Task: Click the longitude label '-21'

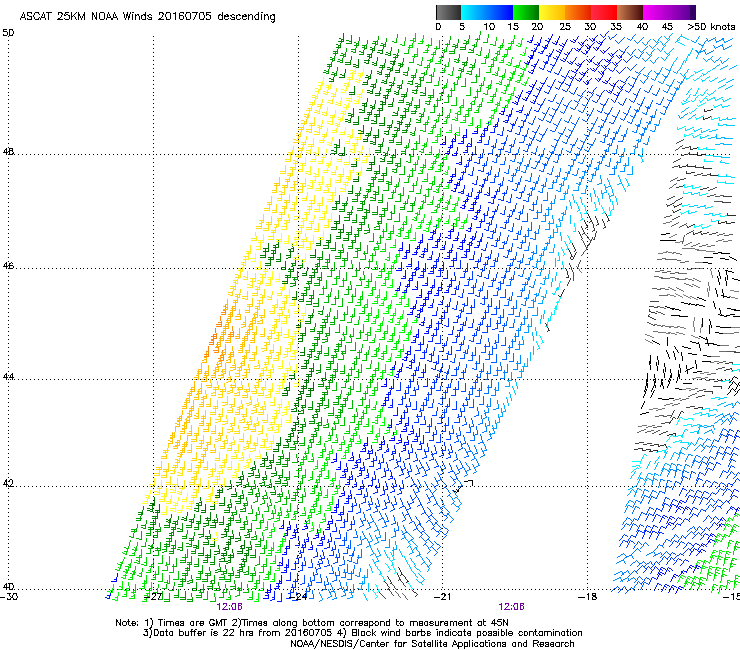Action: (x=442, y=597)
